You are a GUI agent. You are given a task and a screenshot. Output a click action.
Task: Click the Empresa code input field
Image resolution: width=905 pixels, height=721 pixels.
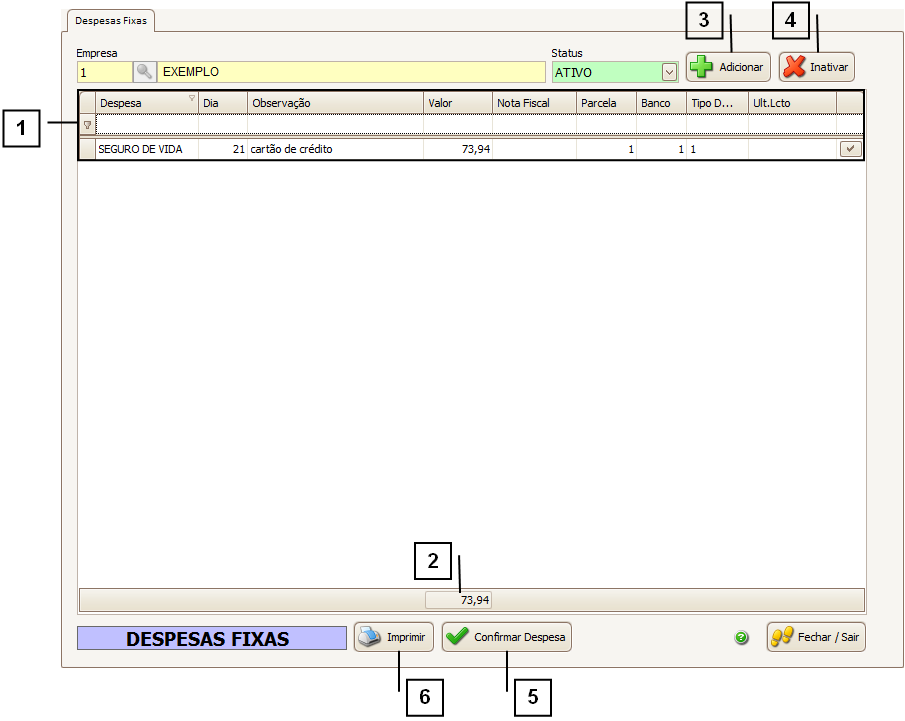pyautogui.click(x=104, y=72)
